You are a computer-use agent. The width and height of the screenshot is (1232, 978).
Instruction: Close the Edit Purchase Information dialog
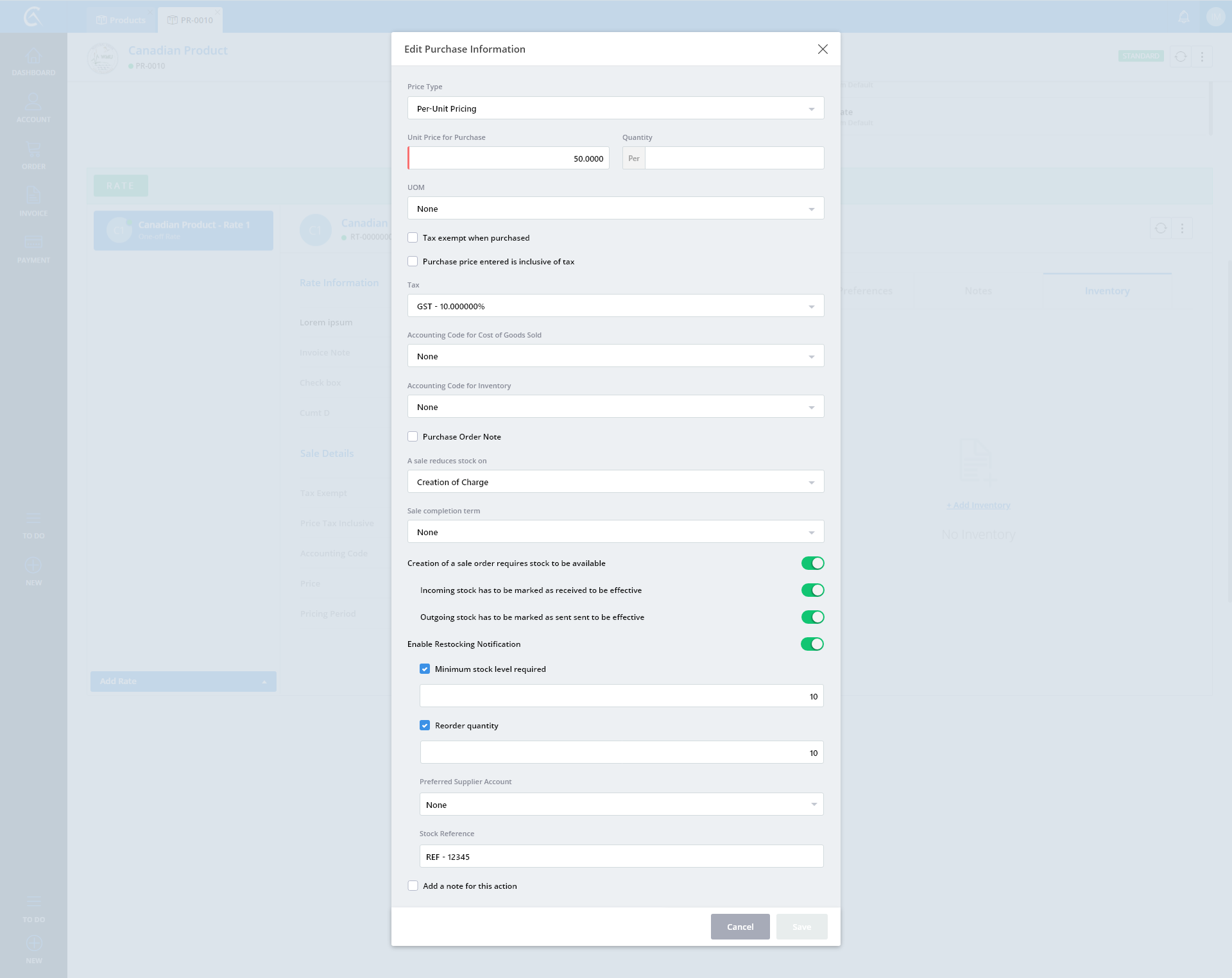(x=823, y=49)
